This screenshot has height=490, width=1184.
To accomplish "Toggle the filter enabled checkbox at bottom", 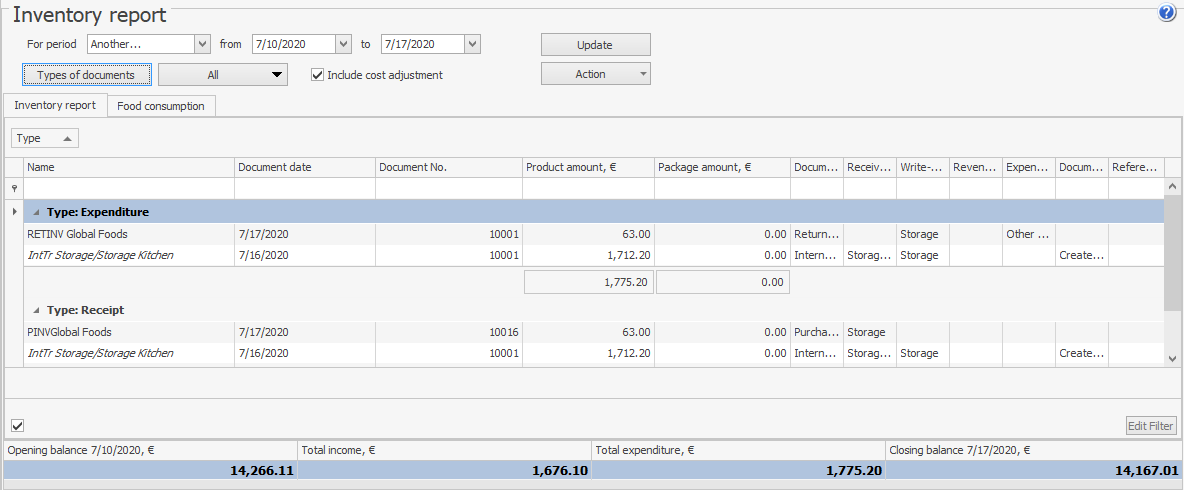I will [17, 426].
